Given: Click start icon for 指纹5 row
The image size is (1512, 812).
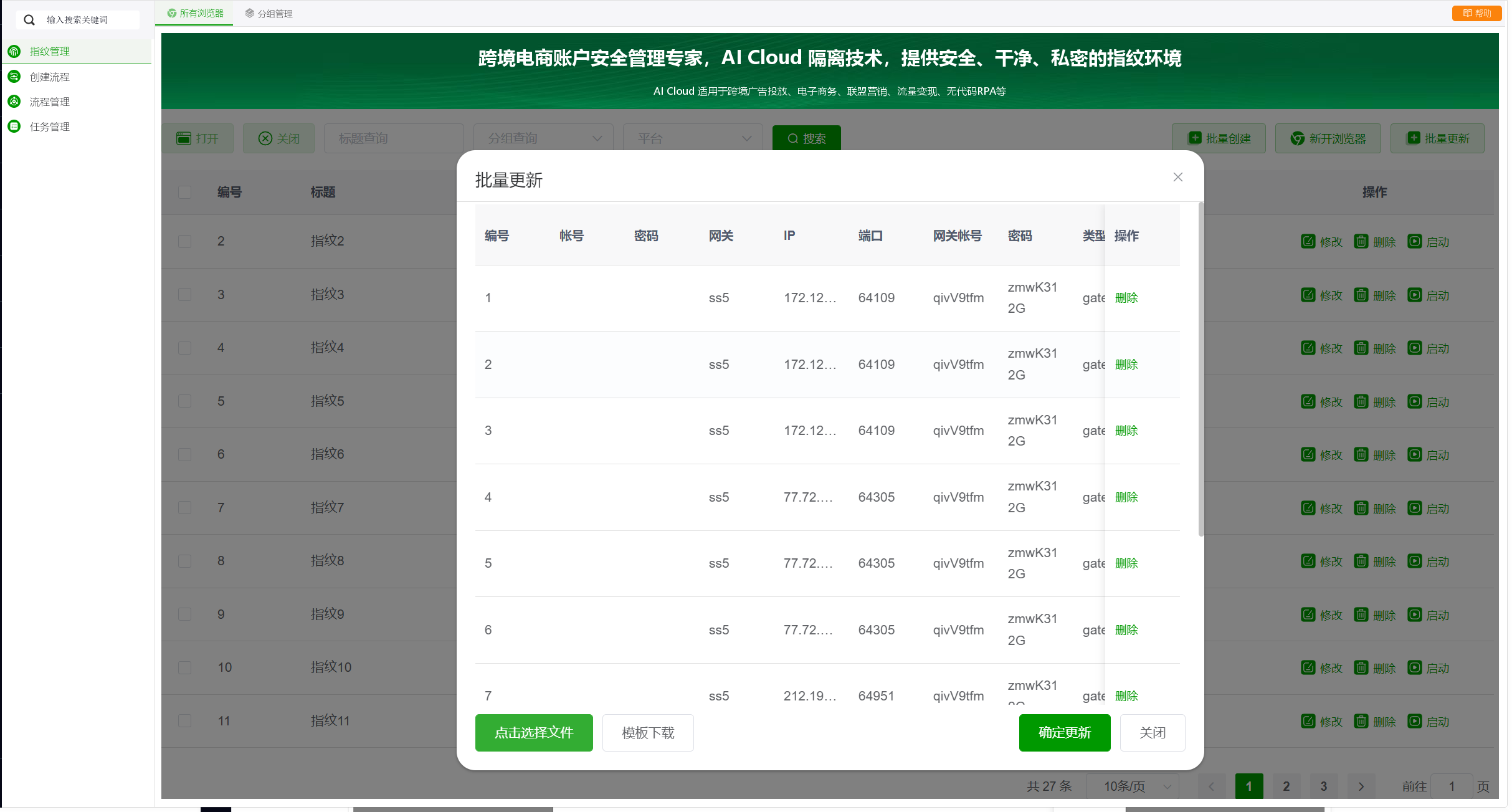Looking at the screenshot, I should click(x=1414, y=401).
